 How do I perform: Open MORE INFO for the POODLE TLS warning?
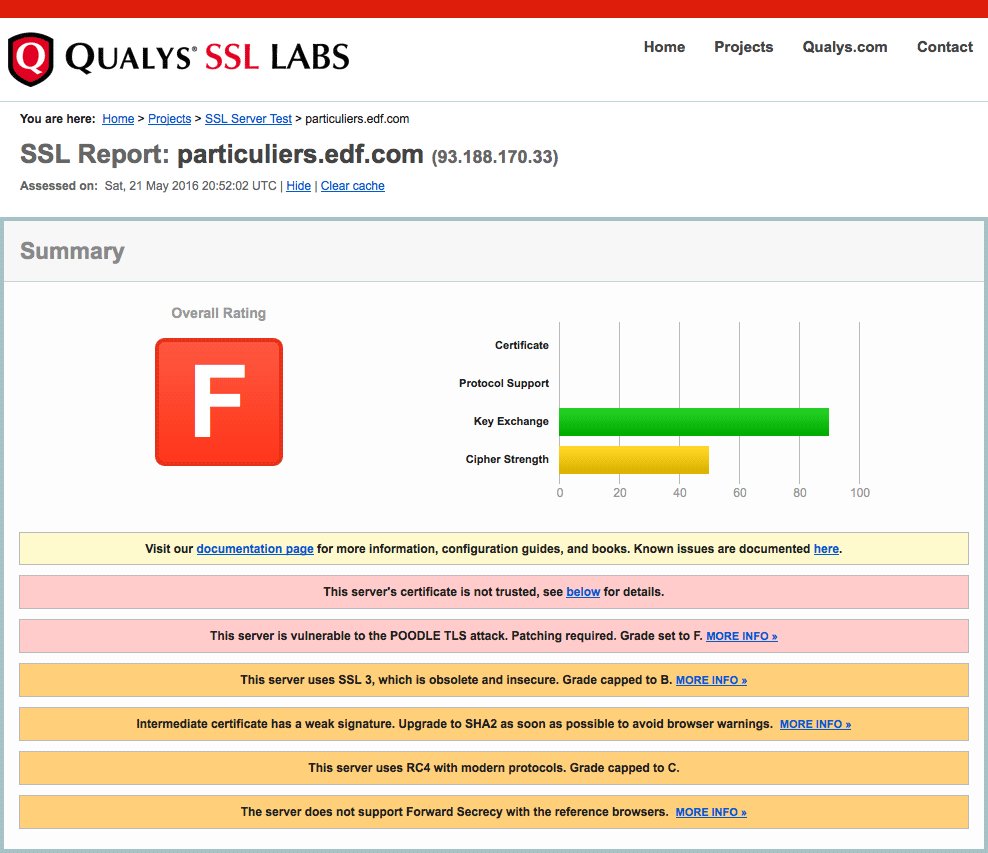742,636
